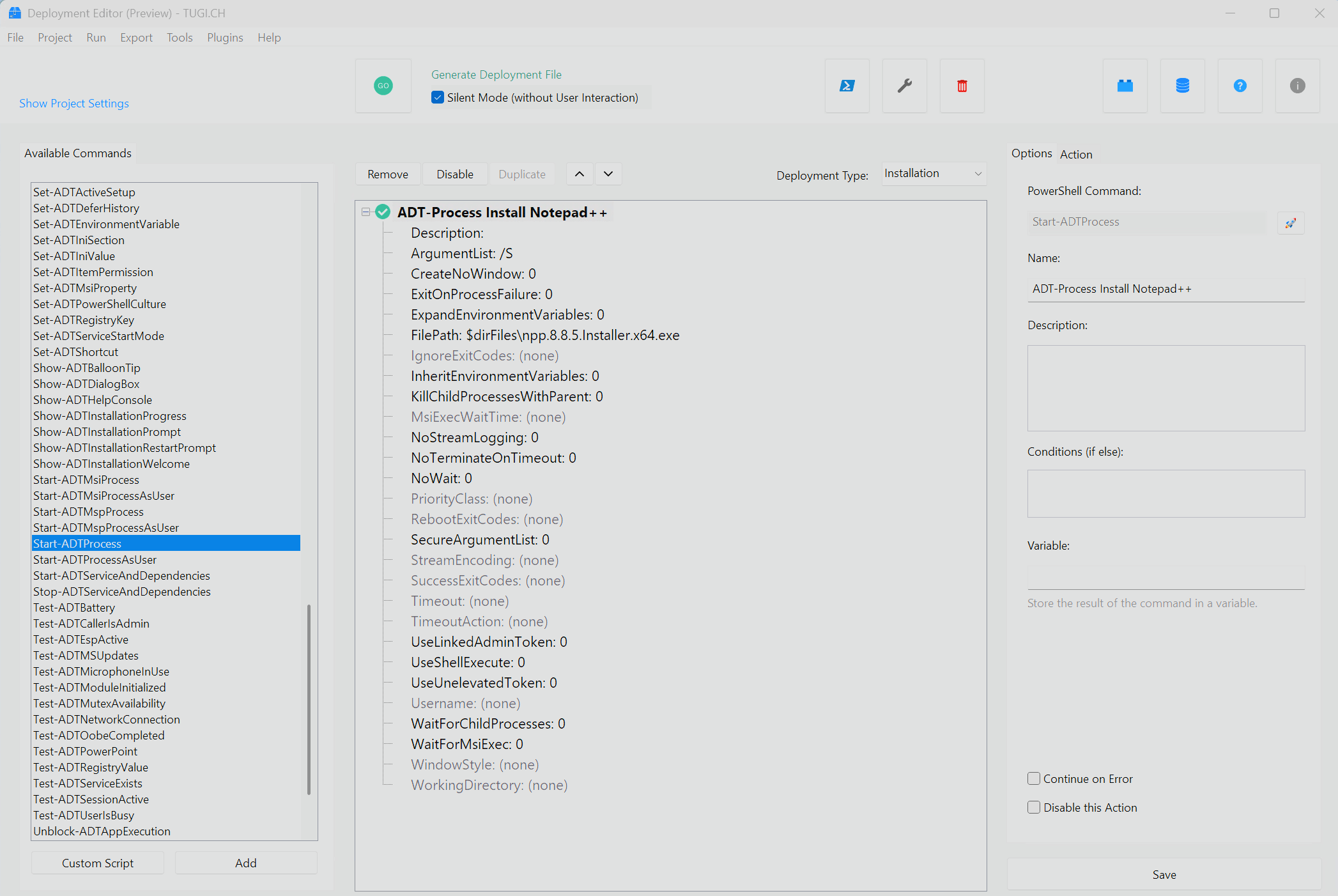Select Stop-ADTServiceAndDependencies command

pos(122,591)
